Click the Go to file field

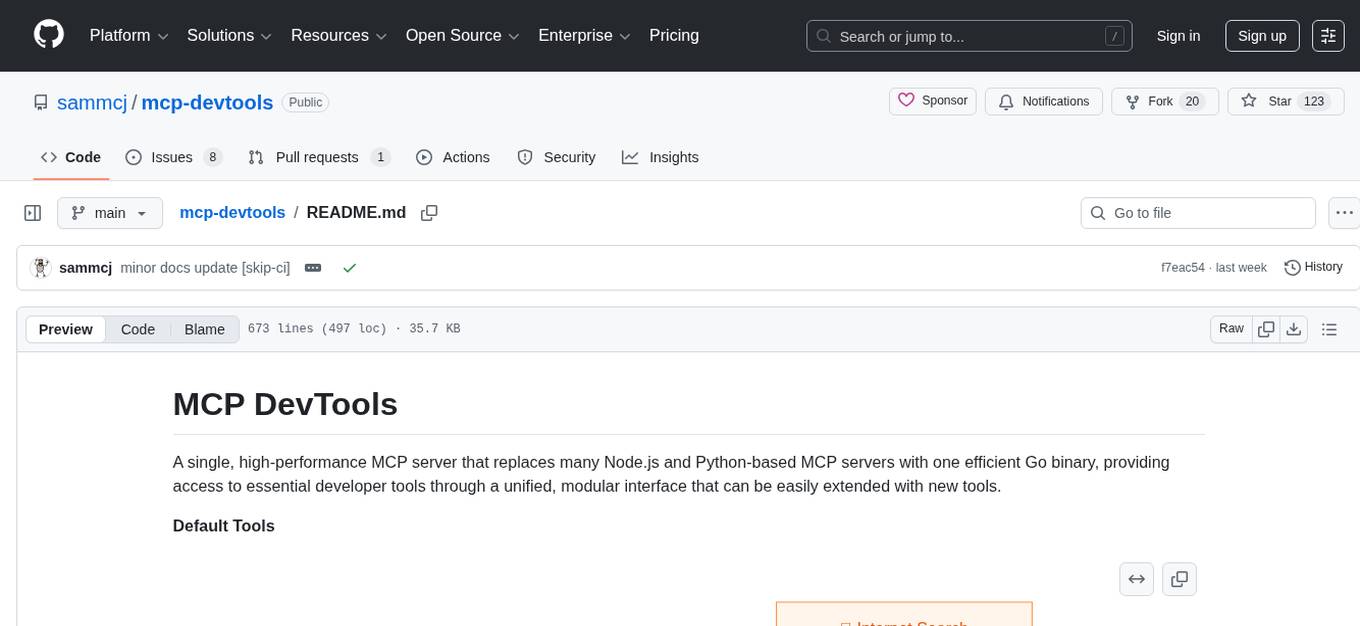click(x=1197, y=212)
